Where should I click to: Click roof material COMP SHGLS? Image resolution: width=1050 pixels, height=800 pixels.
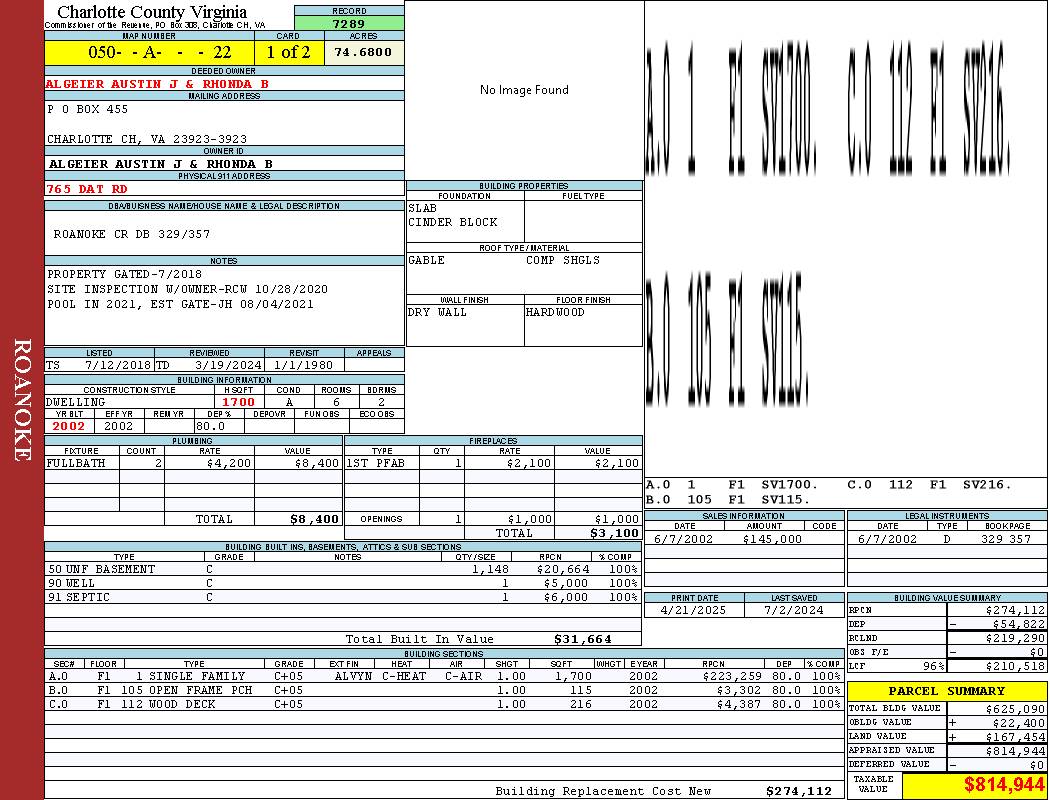point(563,260)
